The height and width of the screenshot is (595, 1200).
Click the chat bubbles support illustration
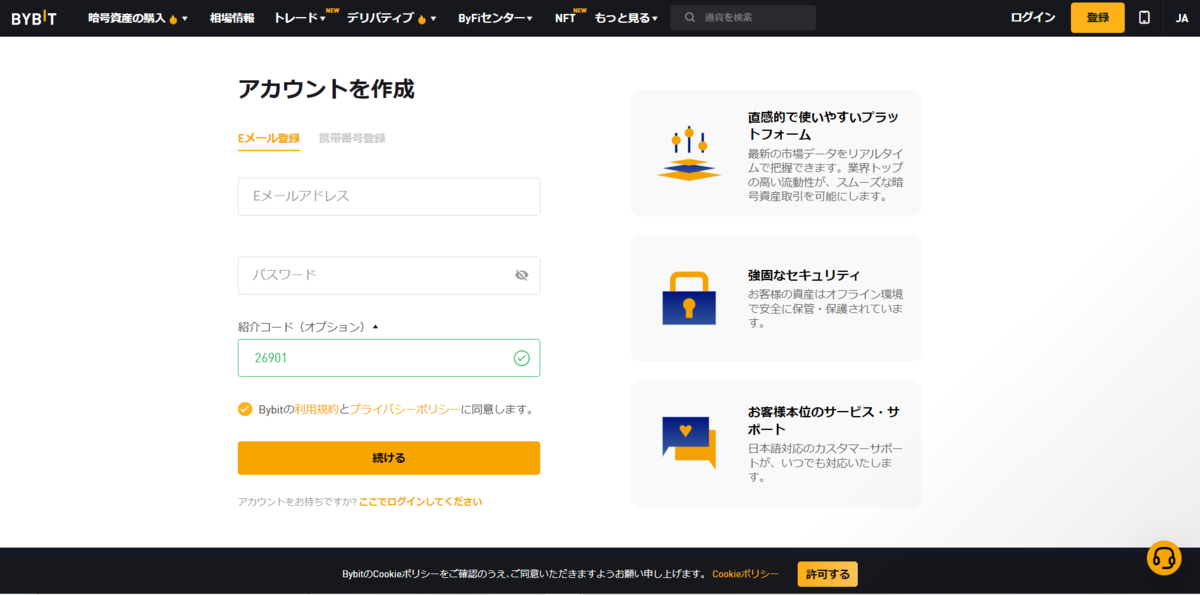pyautogui.click(x=689, y=442)
